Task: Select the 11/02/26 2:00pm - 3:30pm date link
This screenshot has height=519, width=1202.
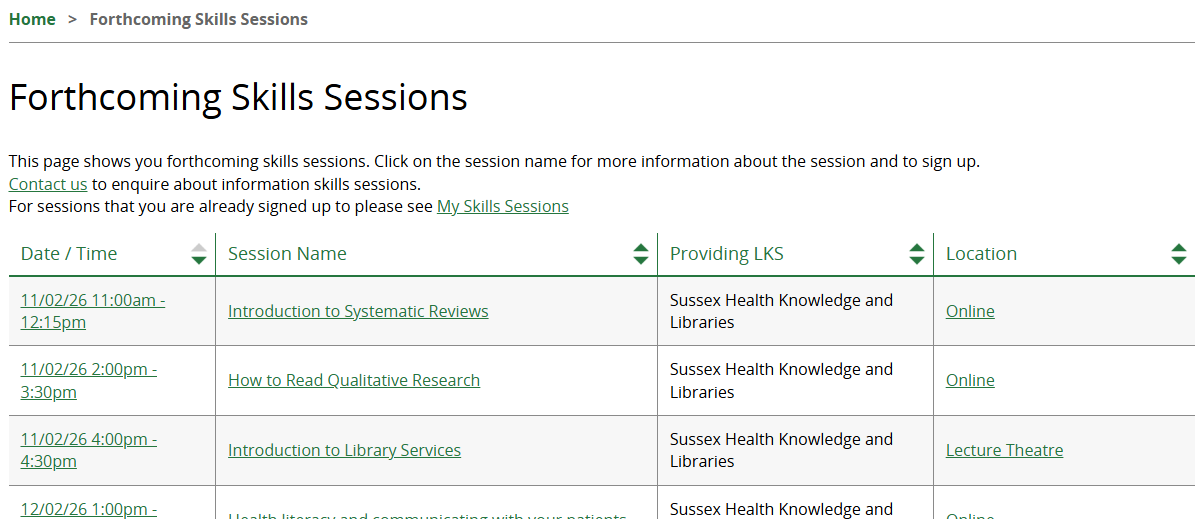Action: point(88,370)
